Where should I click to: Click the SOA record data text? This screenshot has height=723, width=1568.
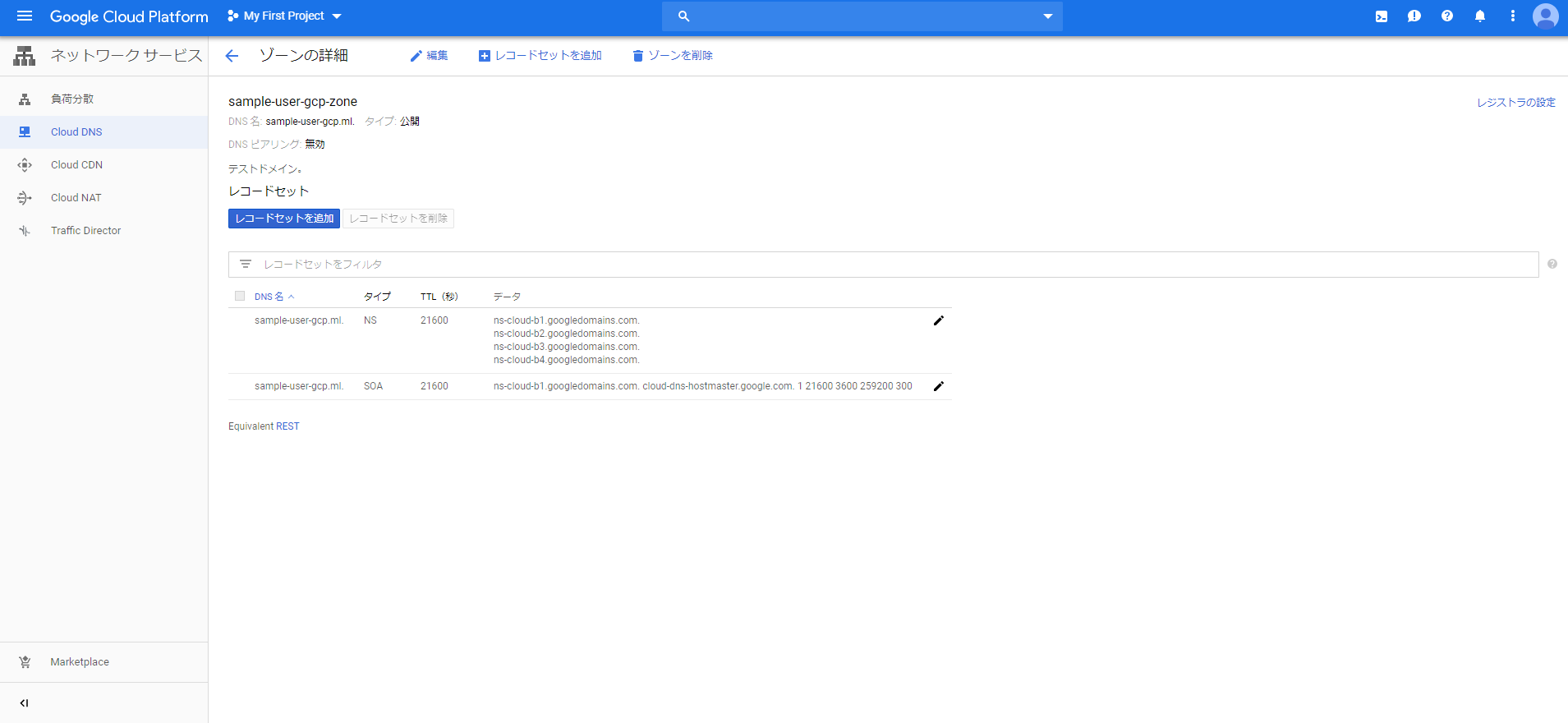coord(703,386)
